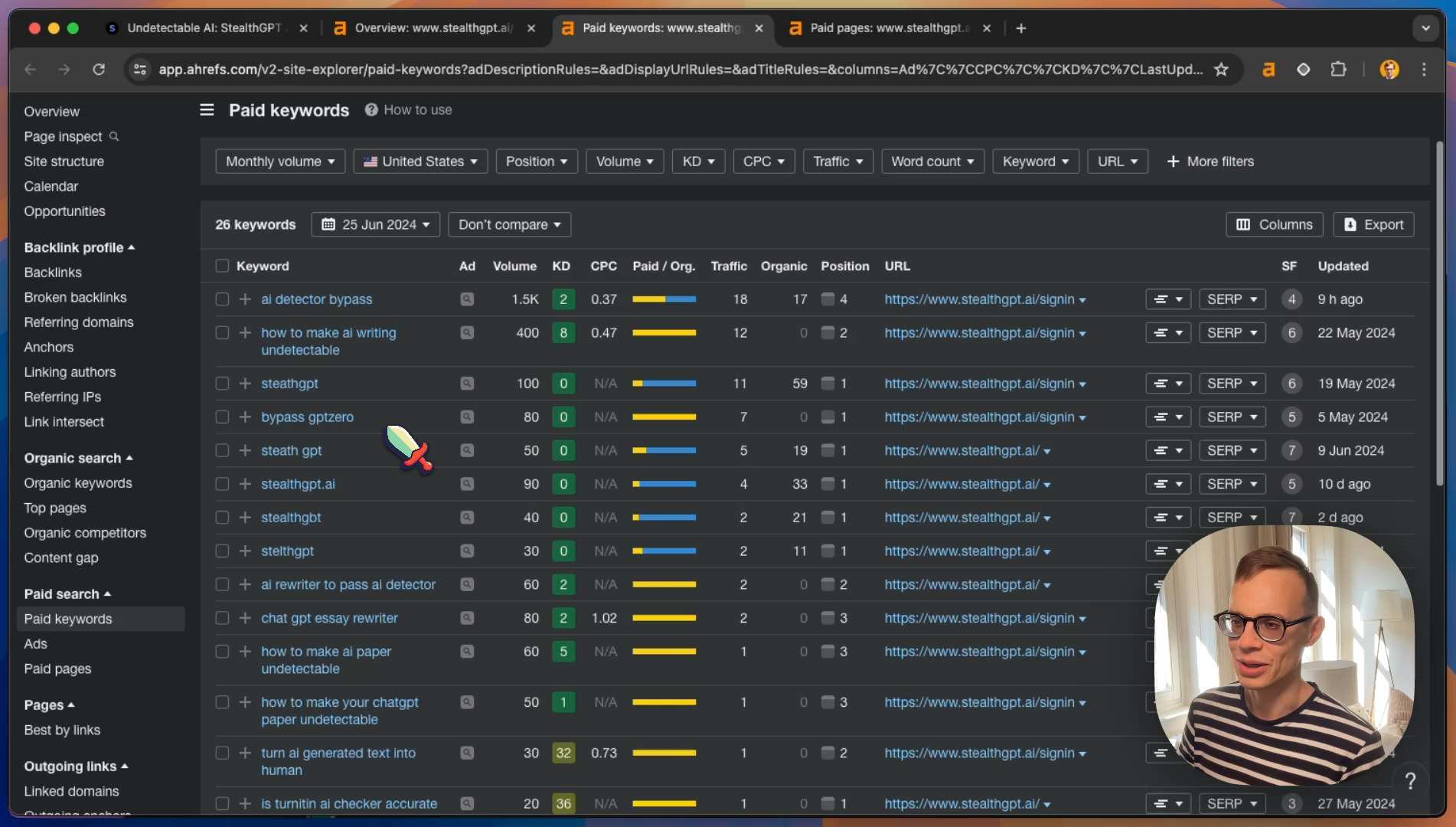Open the browser extensions puzzle icon
This screenshot has width=1456, height=827.
click(x=1338, y=70)
